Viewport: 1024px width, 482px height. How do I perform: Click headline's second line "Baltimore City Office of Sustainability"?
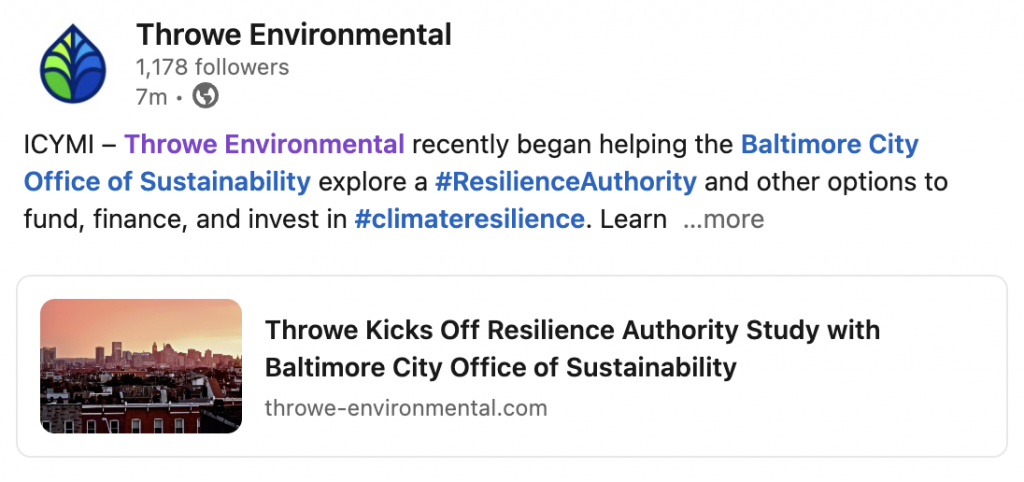pos(500,368)
